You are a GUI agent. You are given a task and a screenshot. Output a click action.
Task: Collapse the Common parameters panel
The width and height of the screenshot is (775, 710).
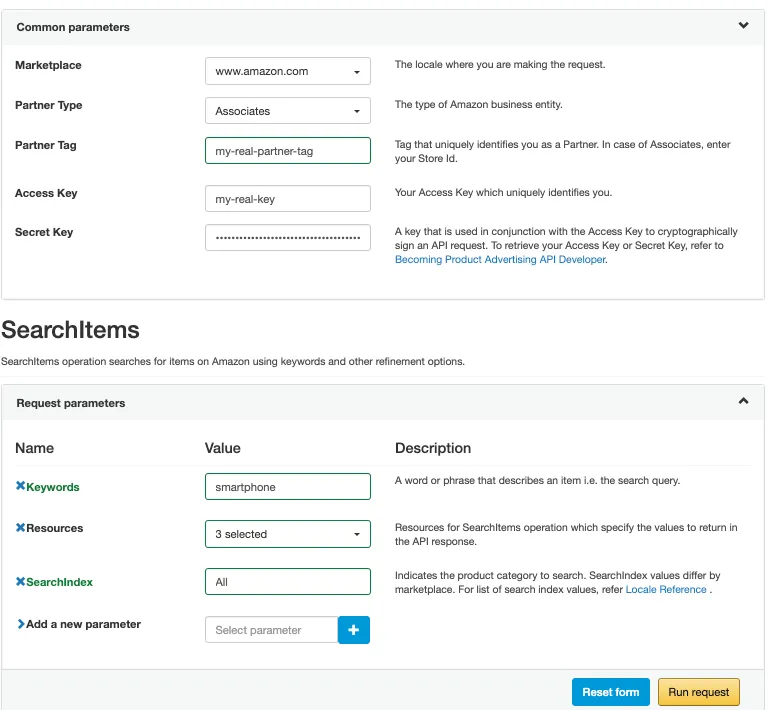(743, 26)
